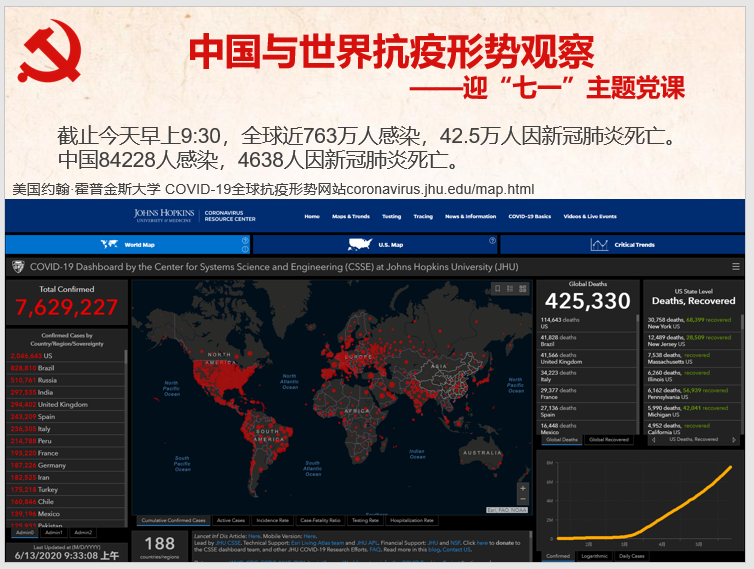The width and height of the screenshot is (754, 569).
Task: Select the Global Recovered tab
Action: (x=608, y=439)
